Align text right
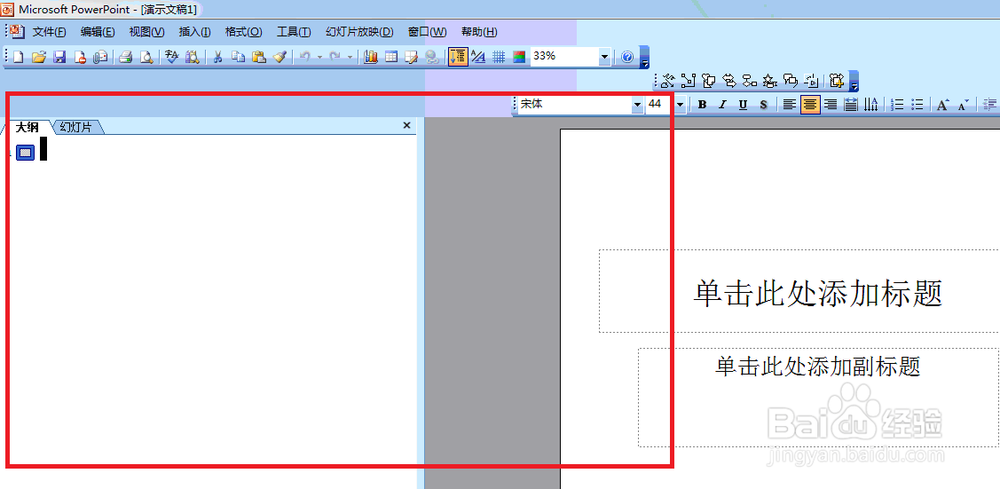Screen dimensions: 1000x489 830,105
